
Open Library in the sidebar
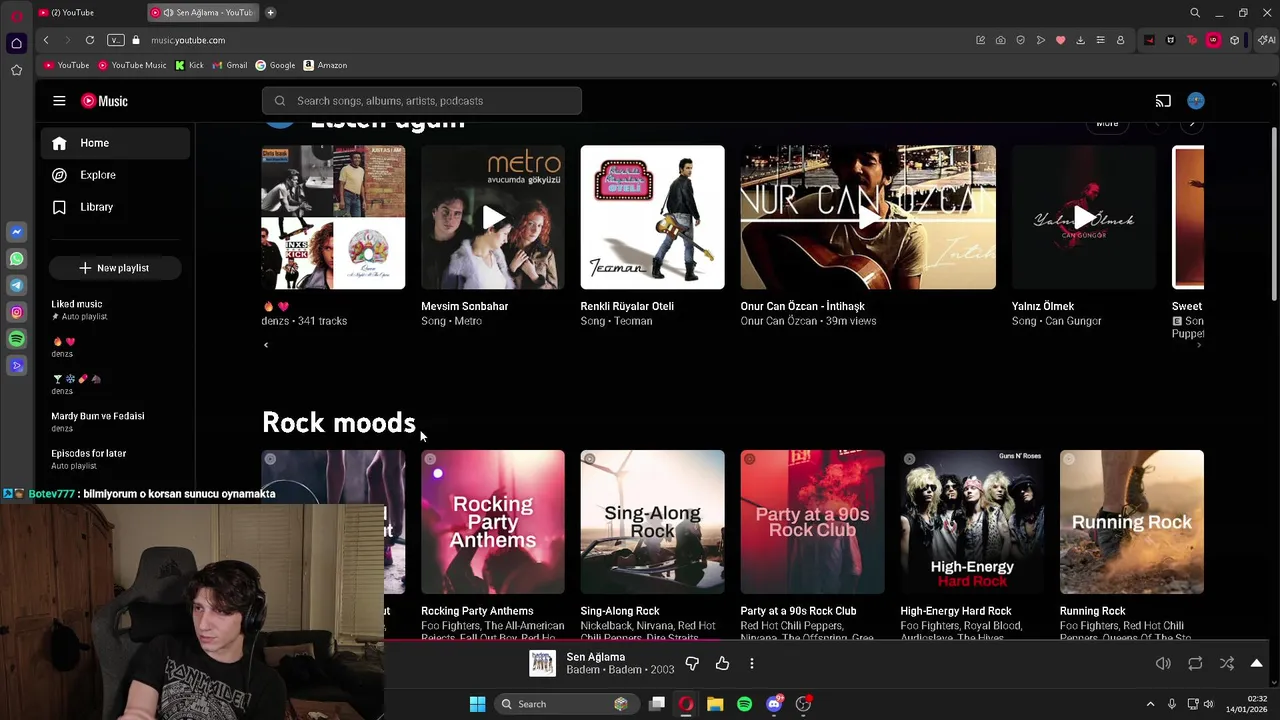tap(115, 207)
